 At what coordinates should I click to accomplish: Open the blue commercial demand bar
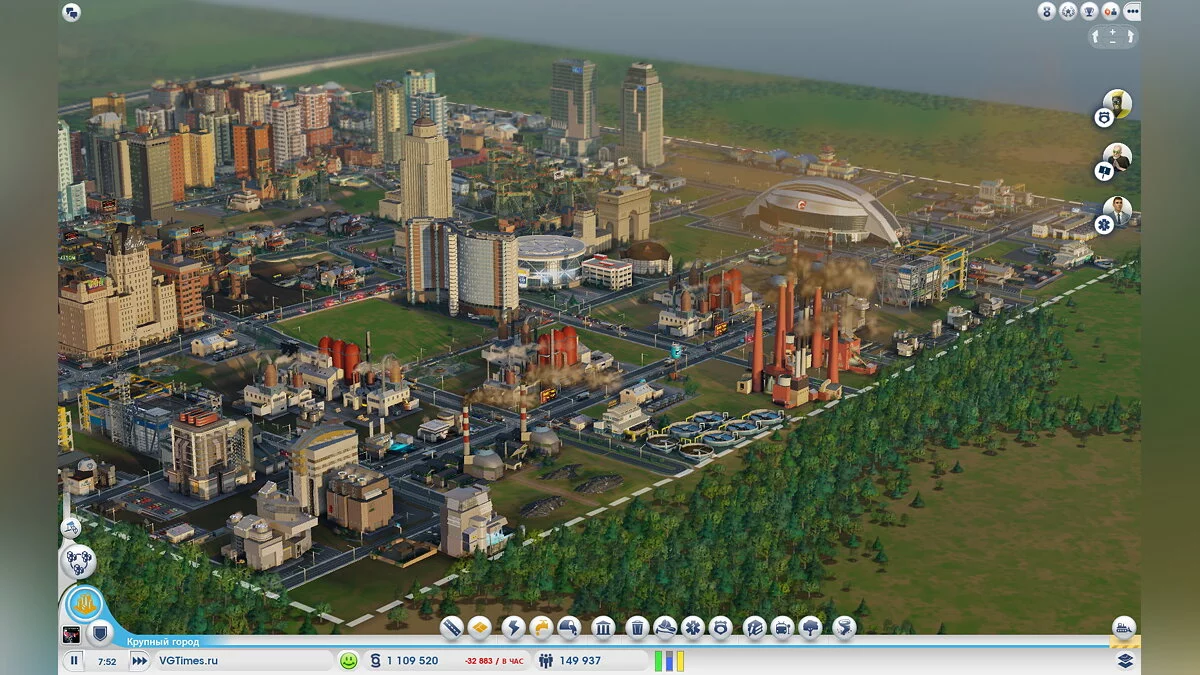pos(669,663)
